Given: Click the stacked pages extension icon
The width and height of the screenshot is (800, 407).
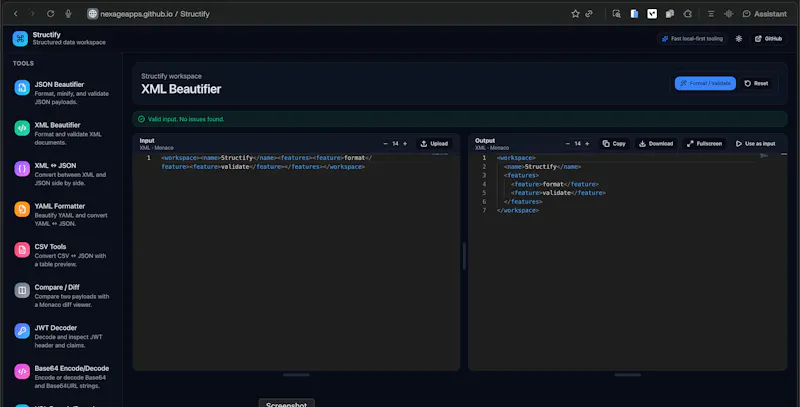Looking at the screenshot, I should tap(670, 14).
